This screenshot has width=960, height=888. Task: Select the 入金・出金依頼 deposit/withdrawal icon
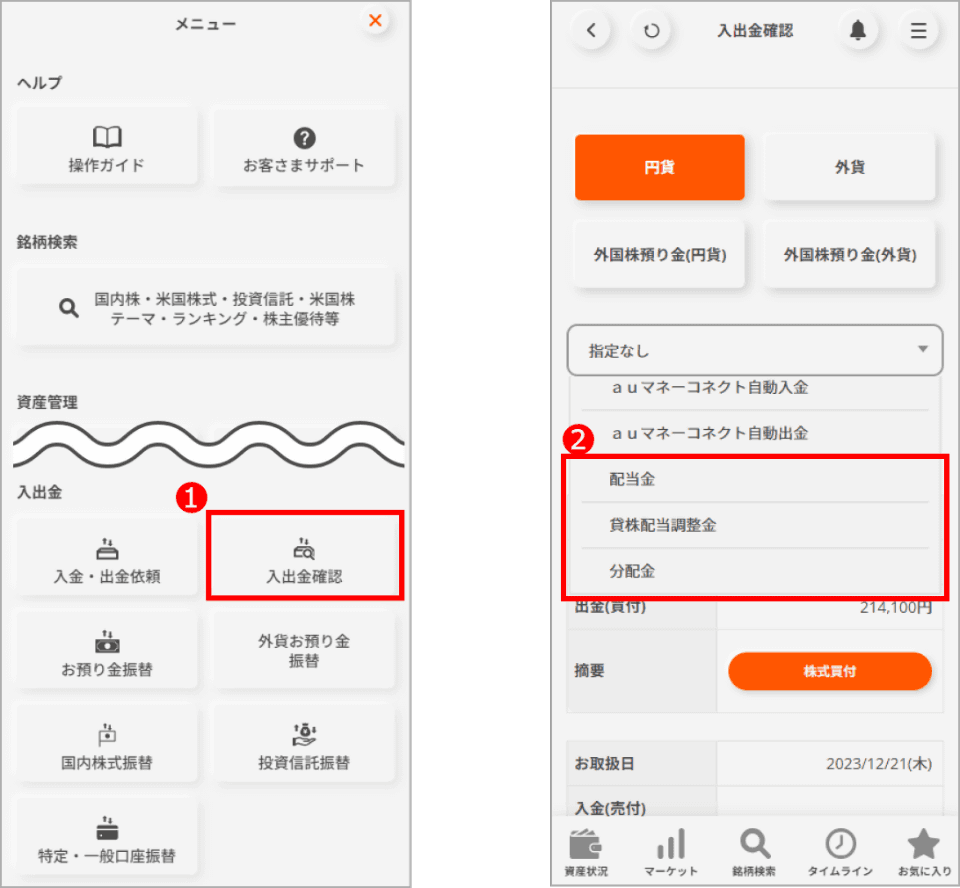point(106,556)
